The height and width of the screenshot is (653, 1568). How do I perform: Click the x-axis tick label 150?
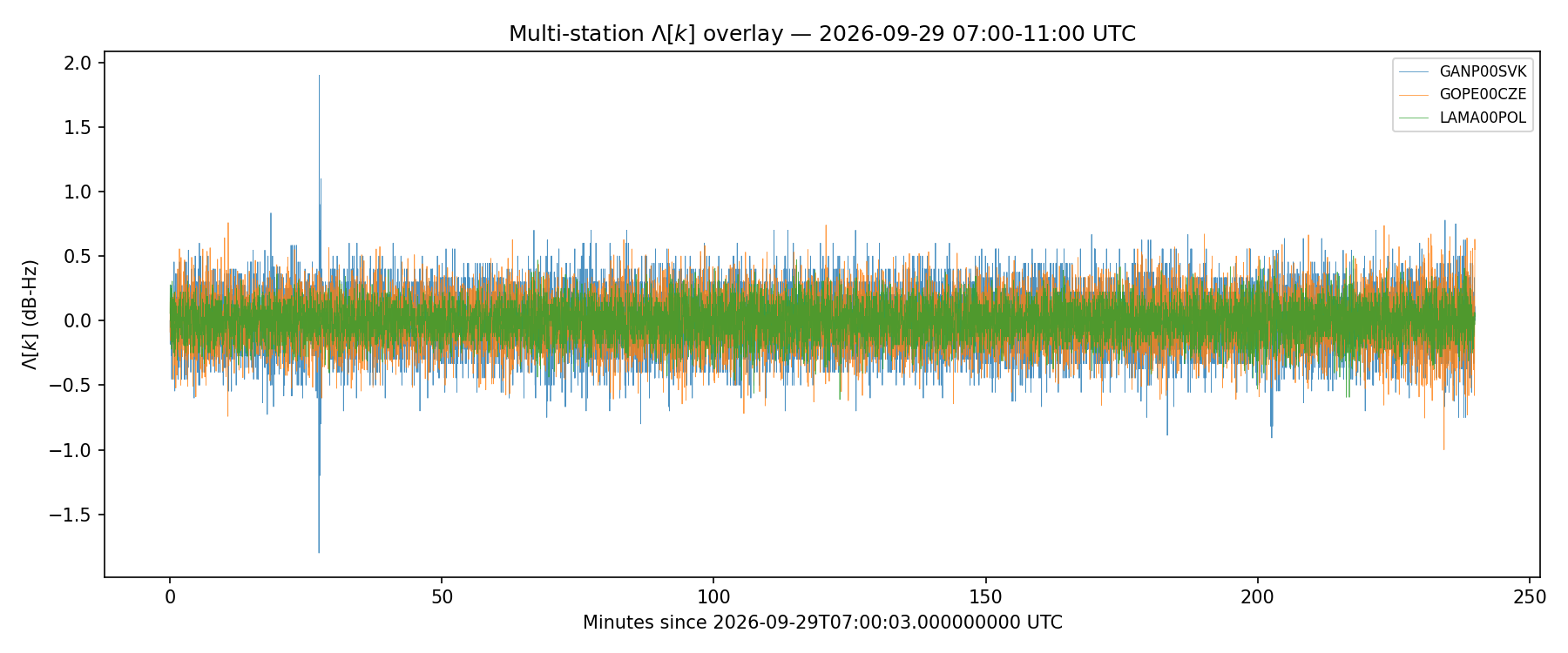(x=985, y=597)
